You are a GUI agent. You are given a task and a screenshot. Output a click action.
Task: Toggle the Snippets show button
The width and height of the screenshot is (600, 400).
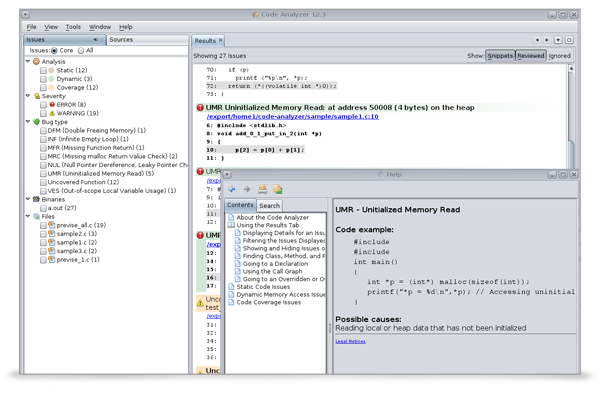coord(500,56)
